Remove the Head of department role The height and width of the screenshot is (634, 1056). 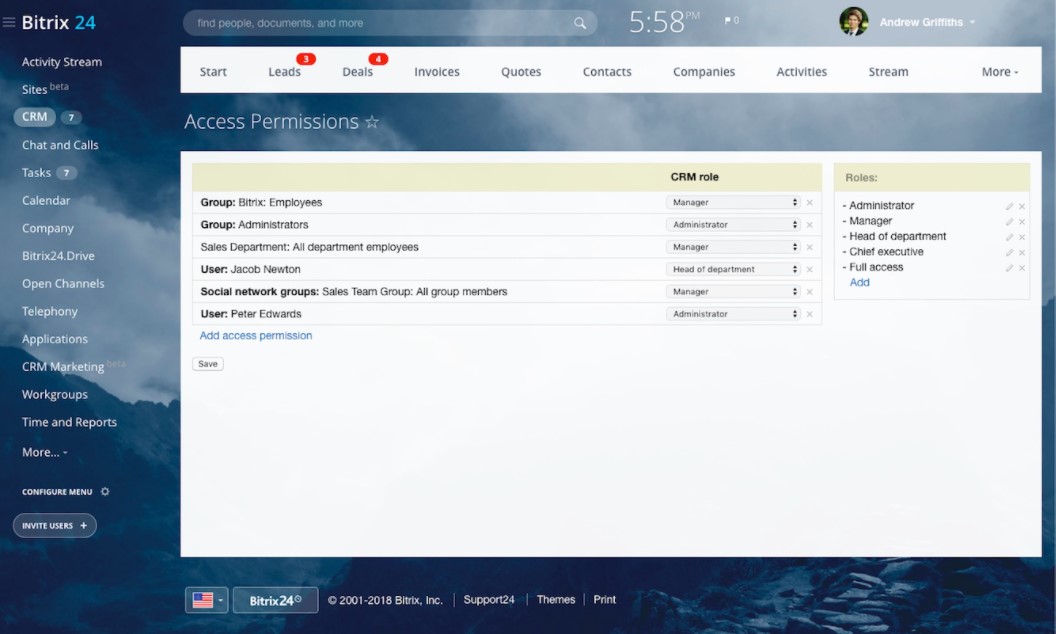pos(1022,236)
